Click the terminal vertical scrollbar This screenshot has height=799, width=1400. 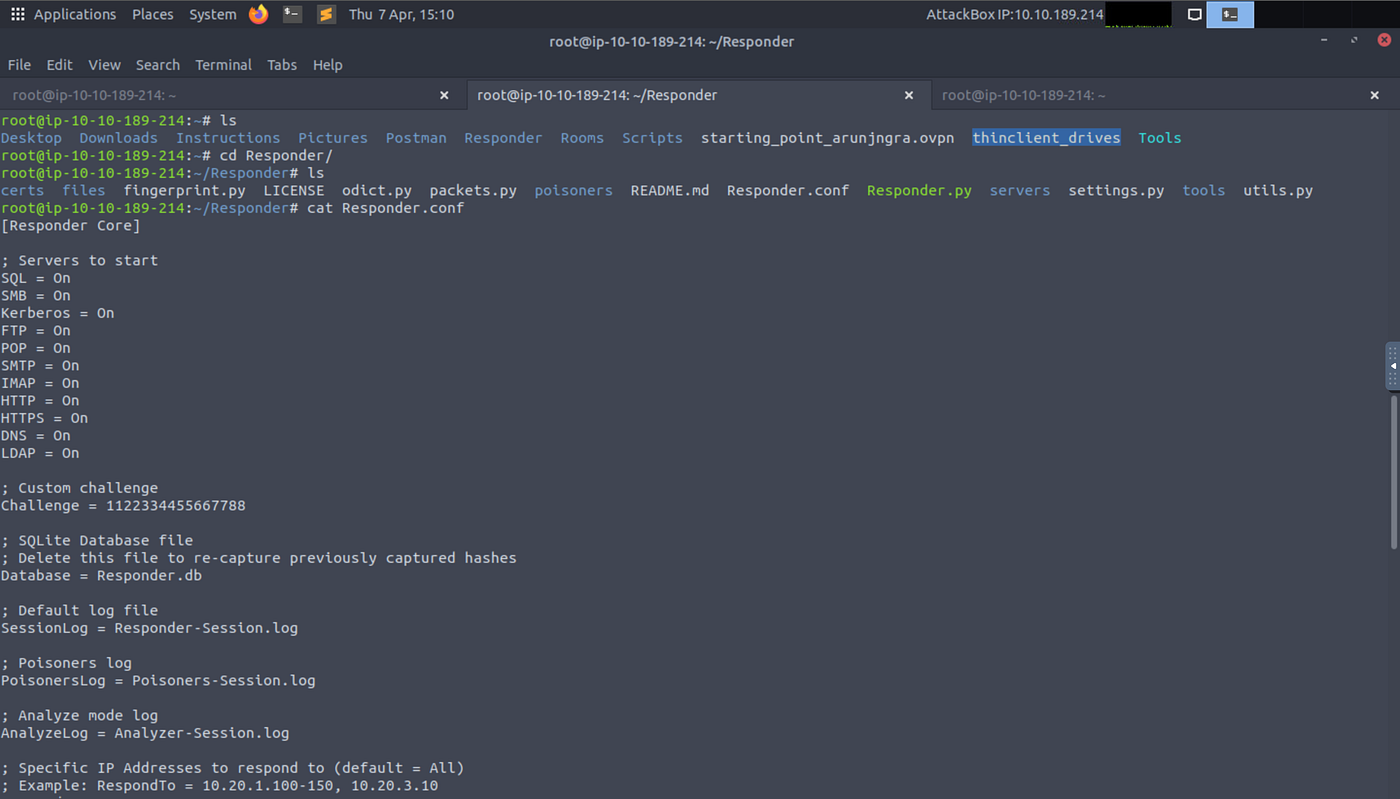point(1394,472)
